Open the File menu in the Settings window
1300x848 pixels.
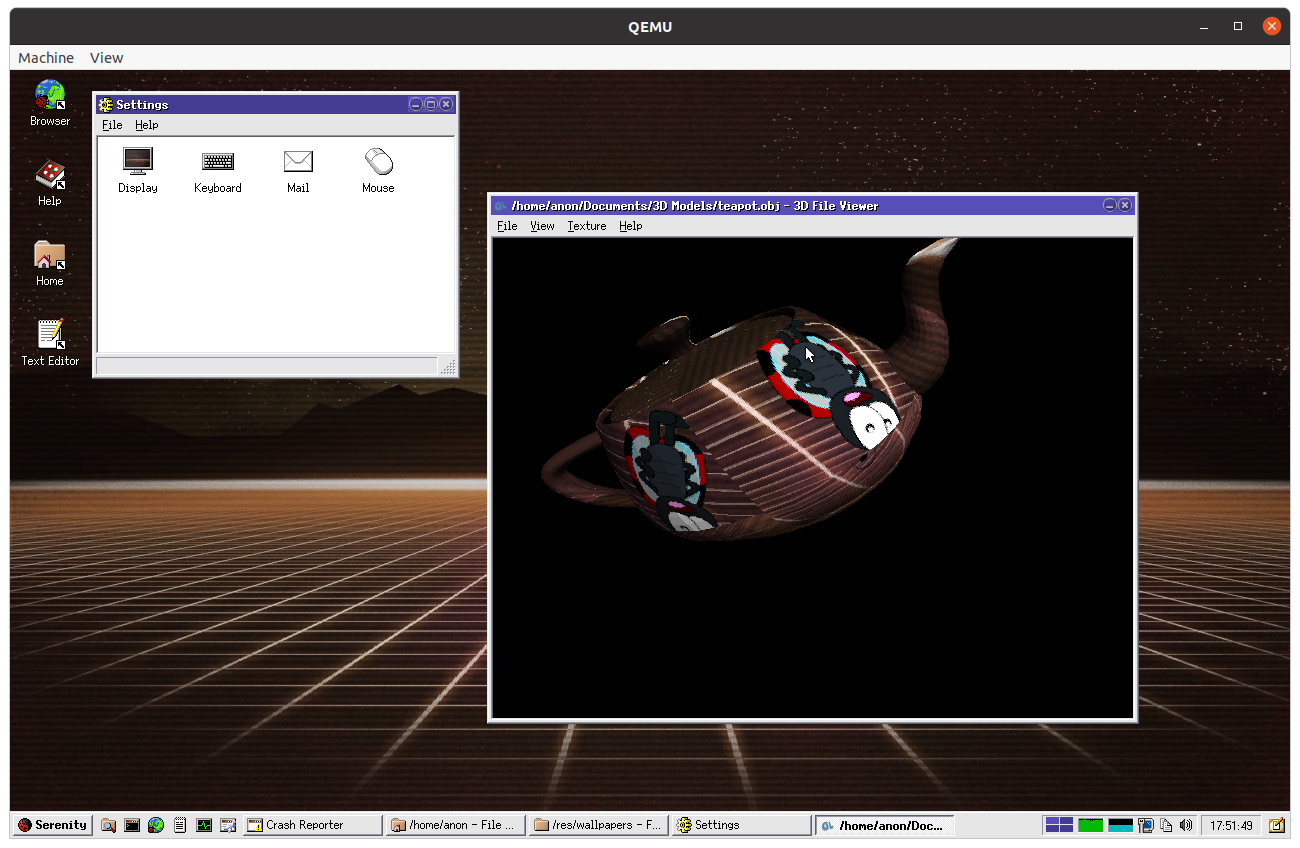pos(111,125)
